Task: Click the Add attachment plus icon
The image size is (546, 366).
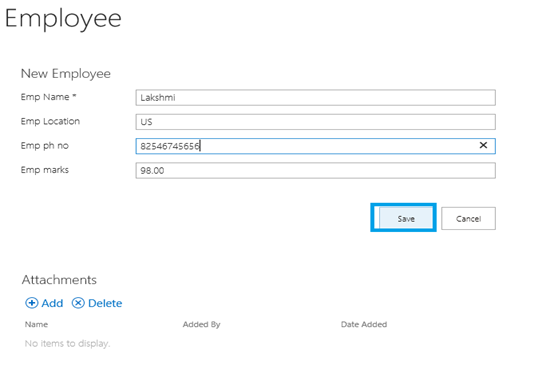Action: tap(32, 303)
